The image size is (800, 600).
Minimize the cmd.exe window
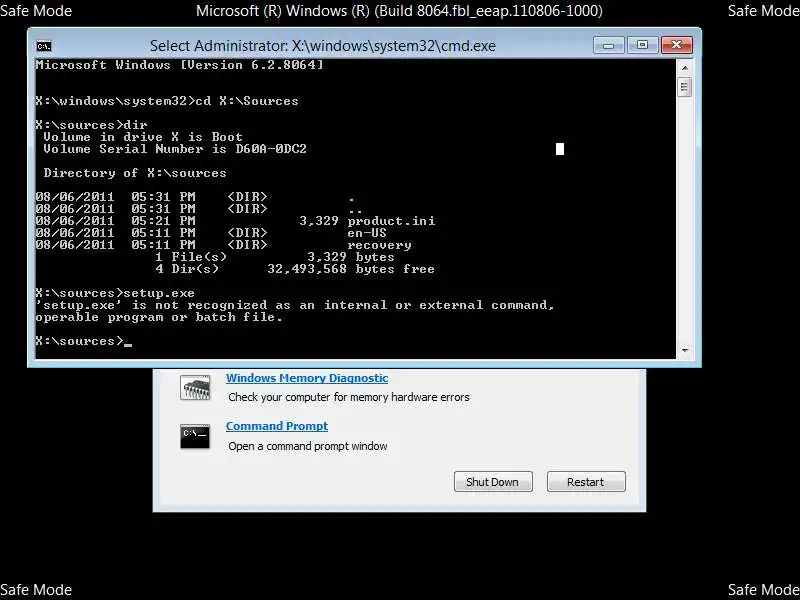608,45
